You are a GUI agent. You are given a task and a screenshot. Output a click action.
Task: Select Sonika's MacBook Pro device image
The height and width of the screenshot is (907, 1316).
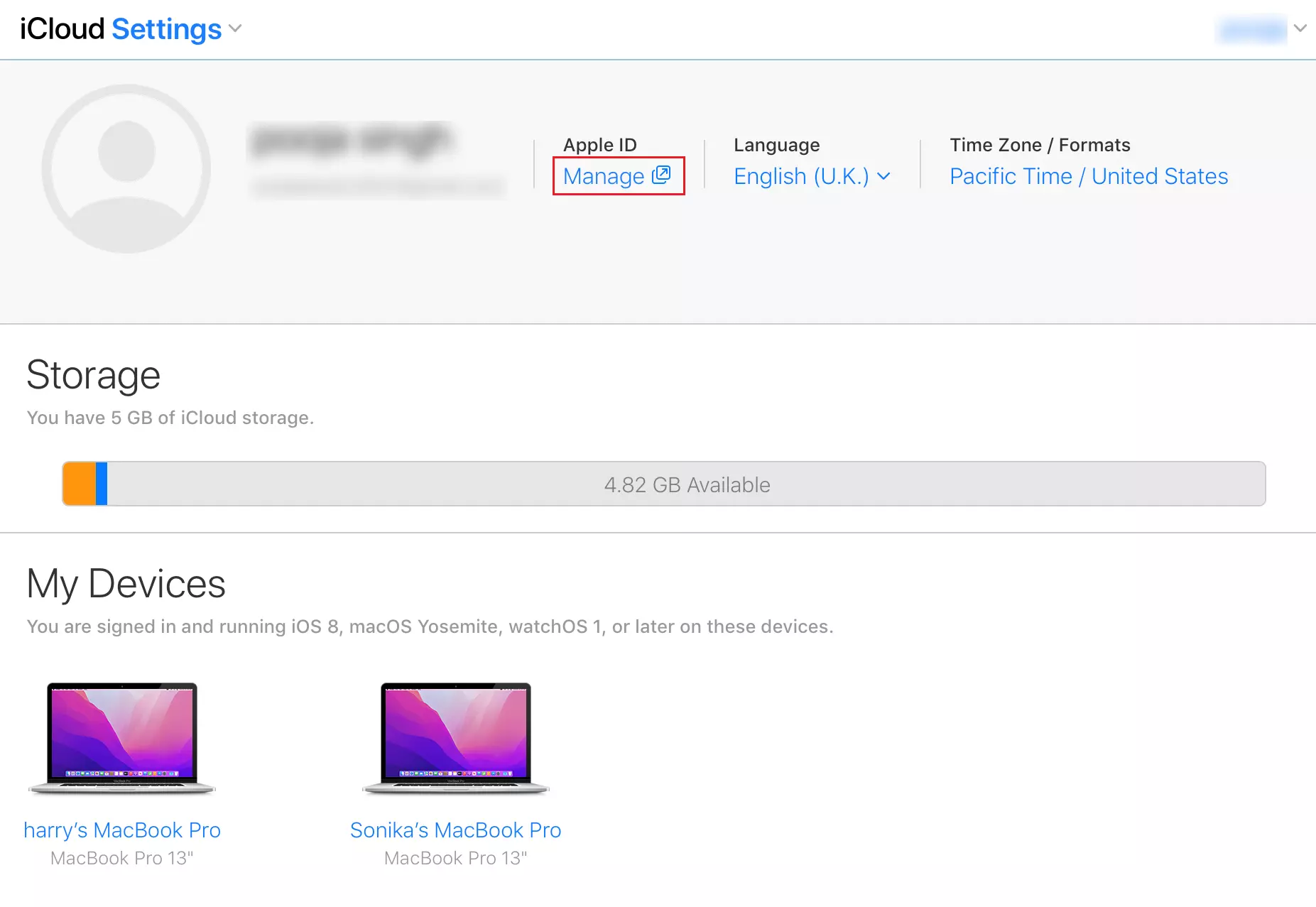[x=456, y=738]
